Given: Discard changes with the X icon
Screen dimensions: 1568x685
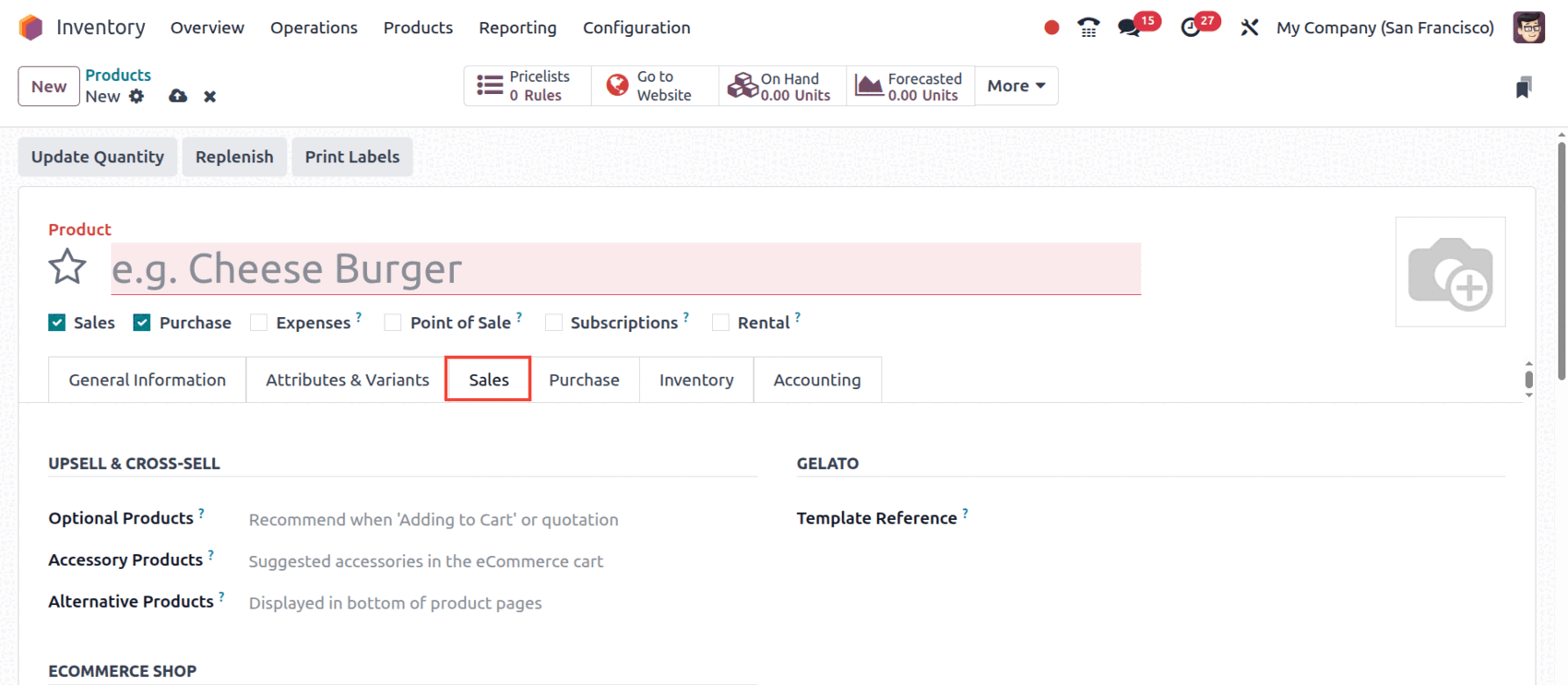Looking at the screenshot, I should click(x=210, y=96).
